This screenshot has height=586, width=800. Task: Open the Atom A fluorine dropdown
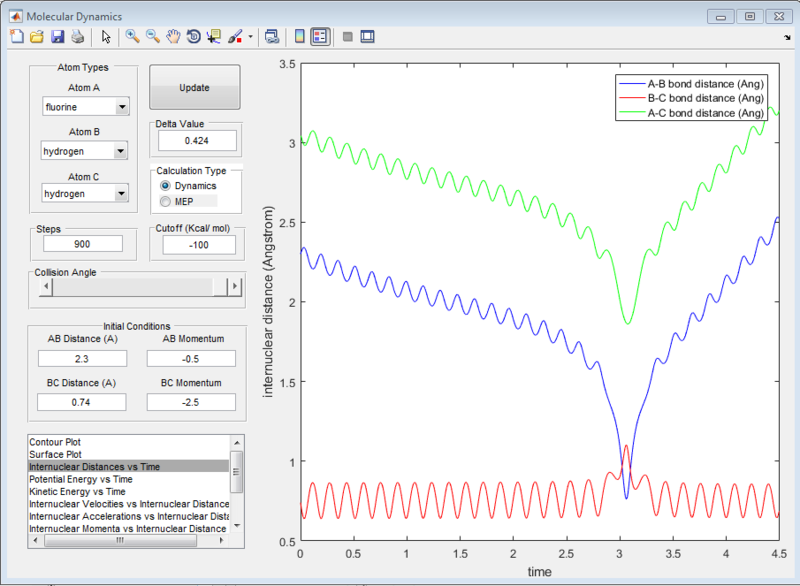(85, 107)
